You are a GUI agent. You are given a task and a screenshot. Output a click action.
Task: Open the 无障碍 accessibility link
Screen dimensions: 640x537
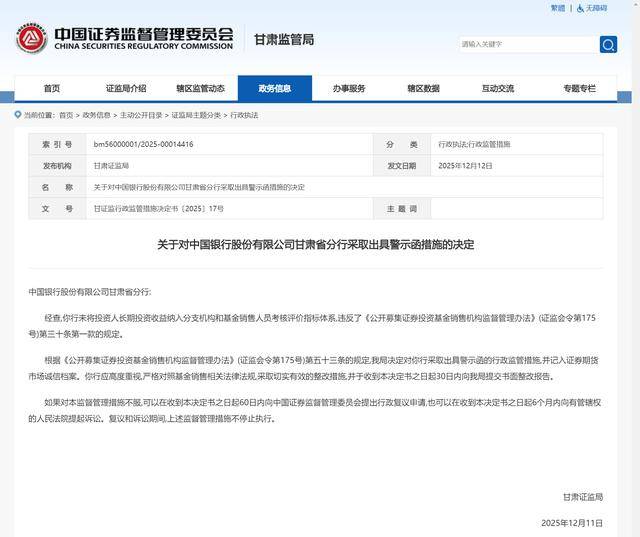[x=596, y=8]
